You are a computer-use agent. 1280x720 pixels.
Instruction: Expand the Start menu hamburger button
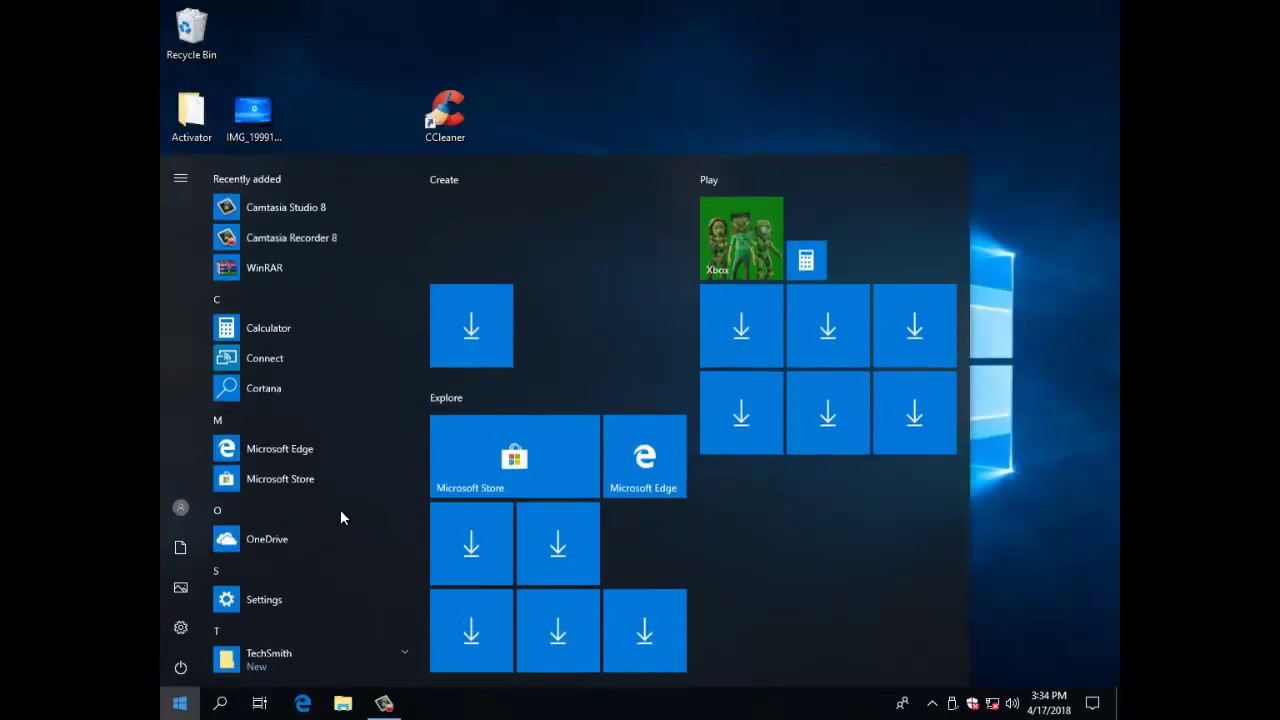[180, 179]
